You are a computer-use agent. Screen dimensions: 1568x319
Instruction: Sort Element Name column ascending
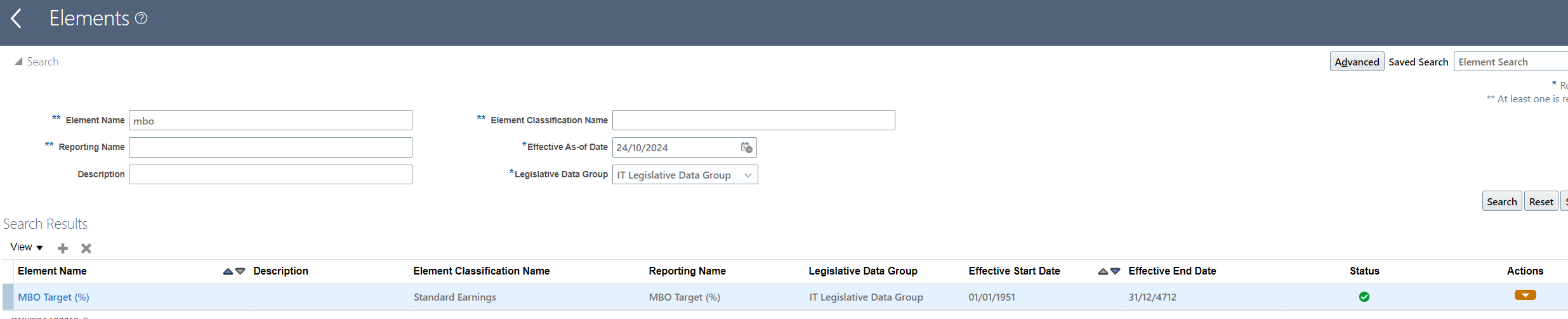click(x=228, y=271)
